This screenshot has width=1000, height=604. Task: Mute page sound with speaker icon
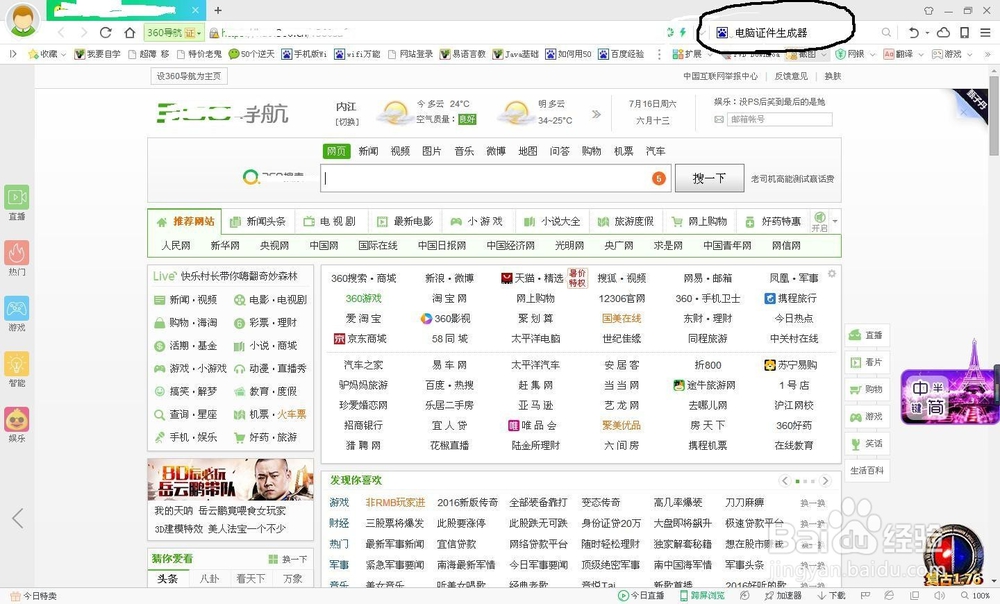[939, 596]
